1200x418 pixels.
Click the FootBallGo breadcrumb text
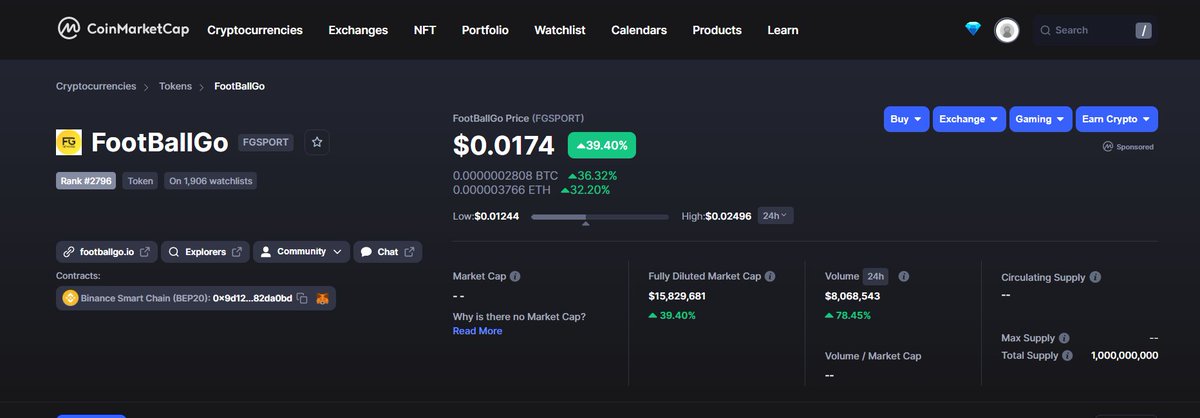240,86
